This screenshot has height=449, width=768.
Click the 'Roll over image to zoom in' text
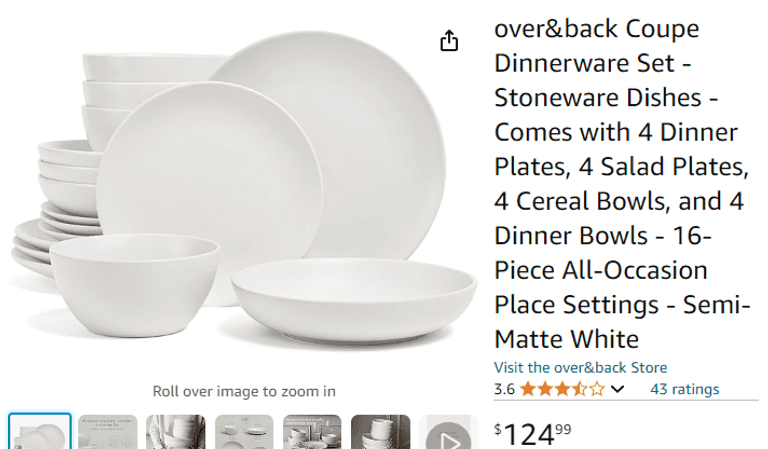(x=244, y=391)
